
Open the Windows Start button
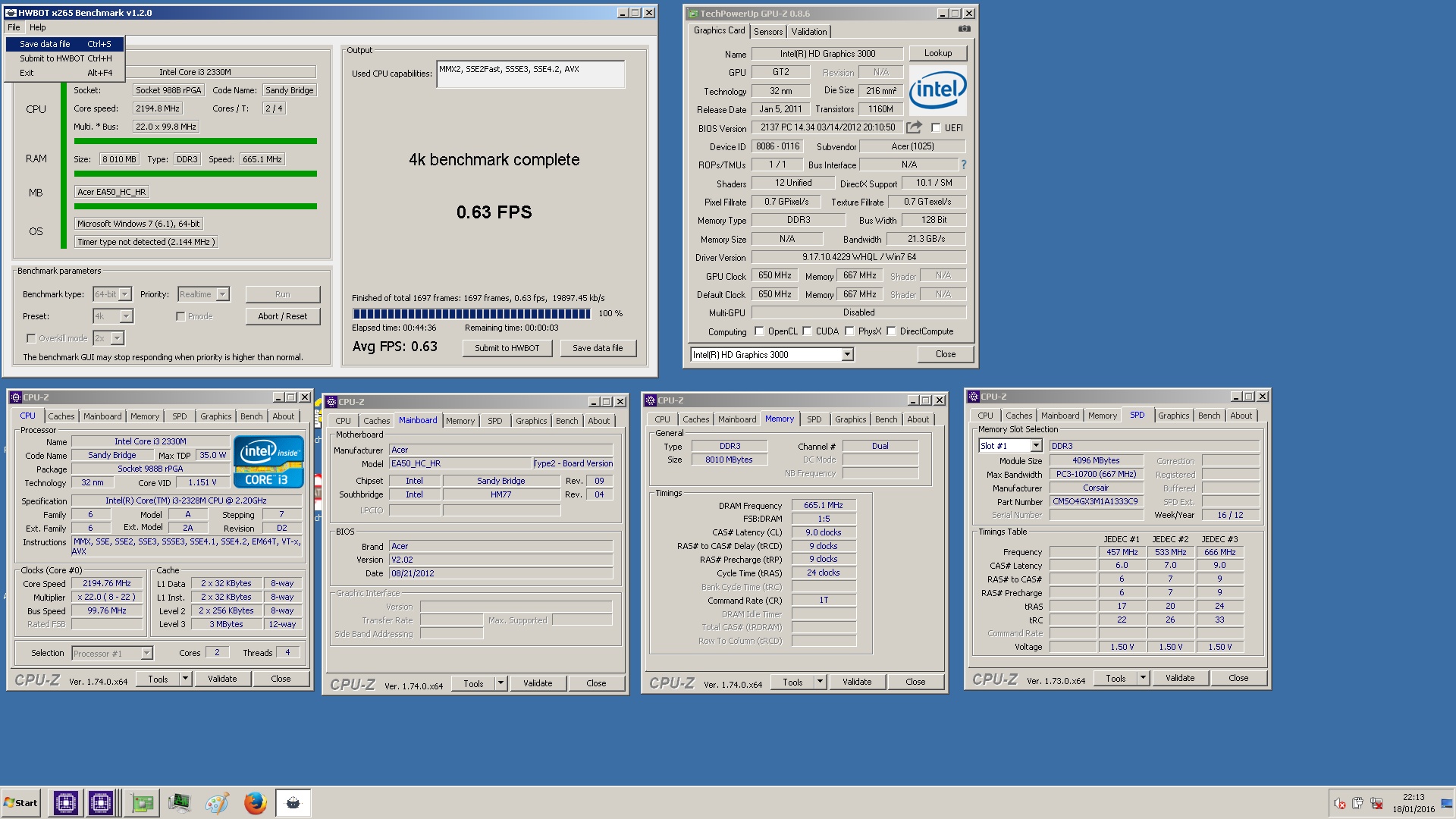(20, 803)
